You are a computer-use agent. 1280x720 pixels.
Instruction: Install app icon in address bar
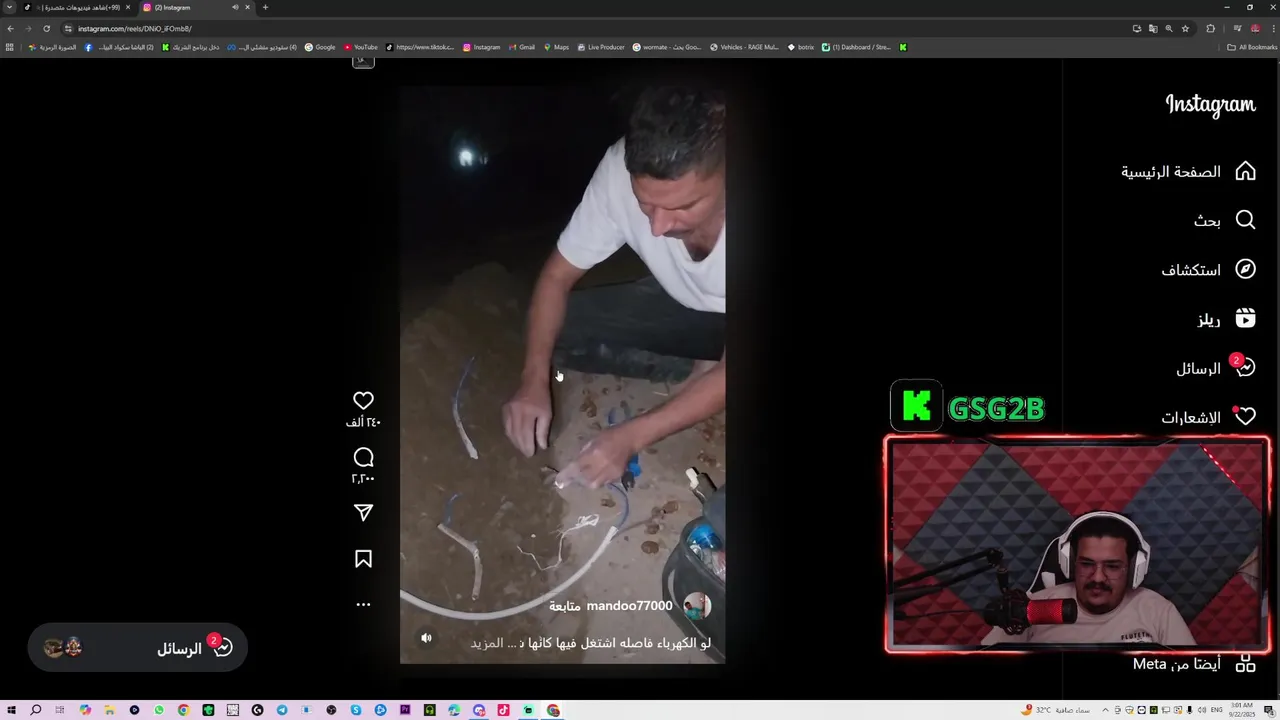(1137, 28)
